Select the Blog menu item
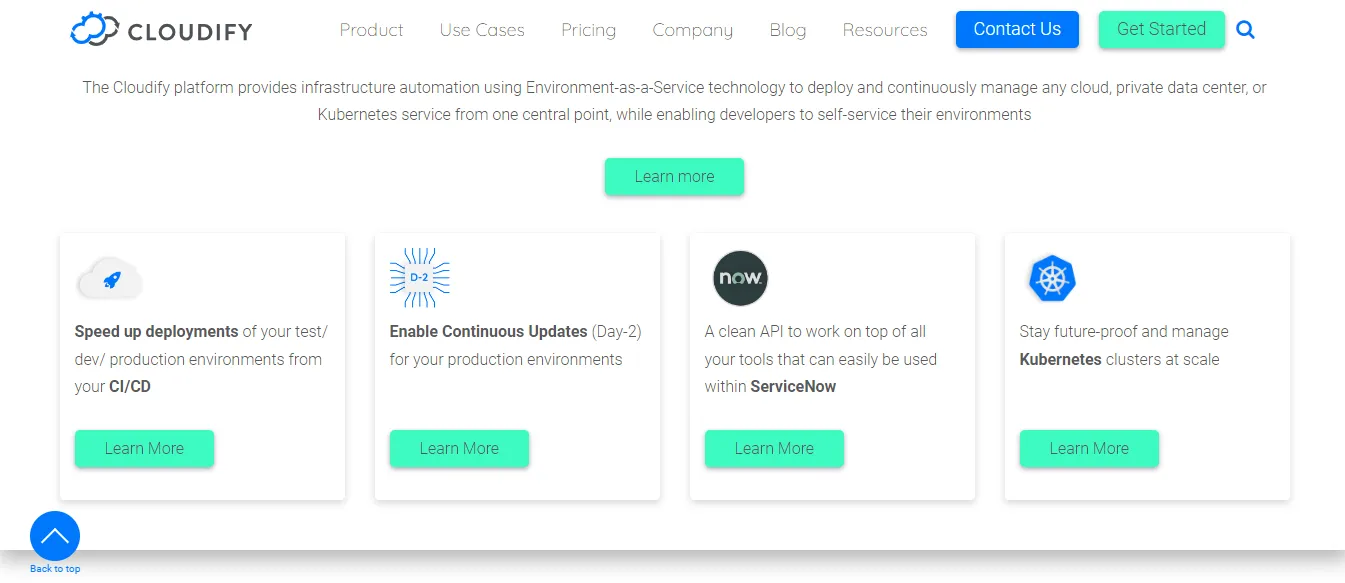This screenshot has width=1345, height=583. (x=787, y=30)
